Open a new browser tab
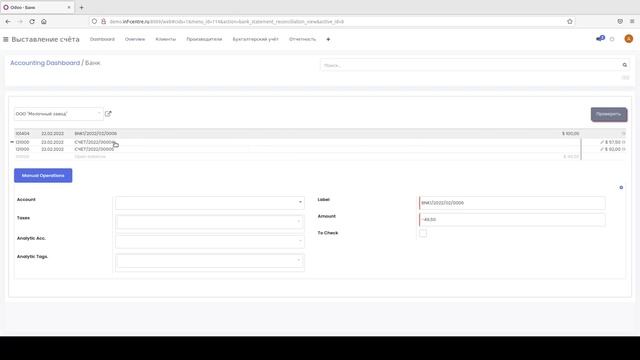The width and height of the screenshot is (640, 360). (x=81, y=7)
